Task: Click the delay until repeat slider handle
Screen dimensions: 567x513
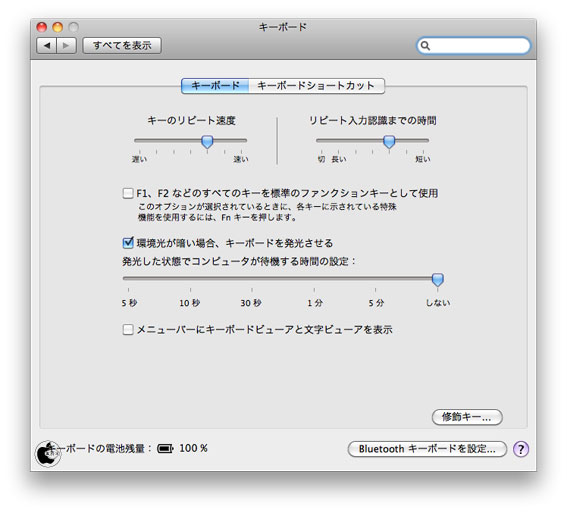Action: [389, 141]
